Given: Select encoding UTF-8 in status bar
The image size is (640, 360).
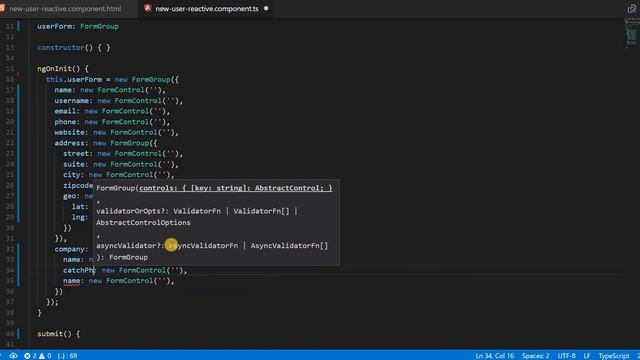Looking at the screenshot, I should point(567,356).
